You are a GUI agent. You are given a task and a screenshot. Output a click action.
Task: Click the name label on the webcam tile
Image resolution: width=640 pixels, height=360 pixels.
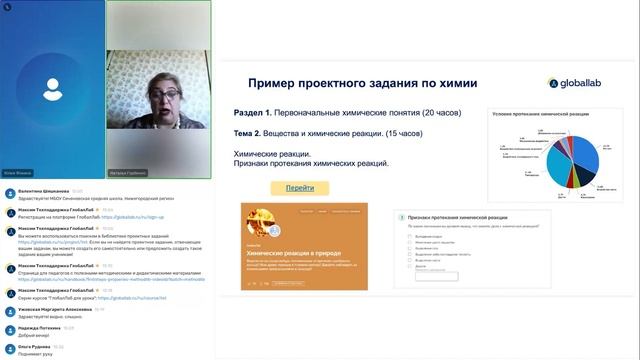click(127, 173)
